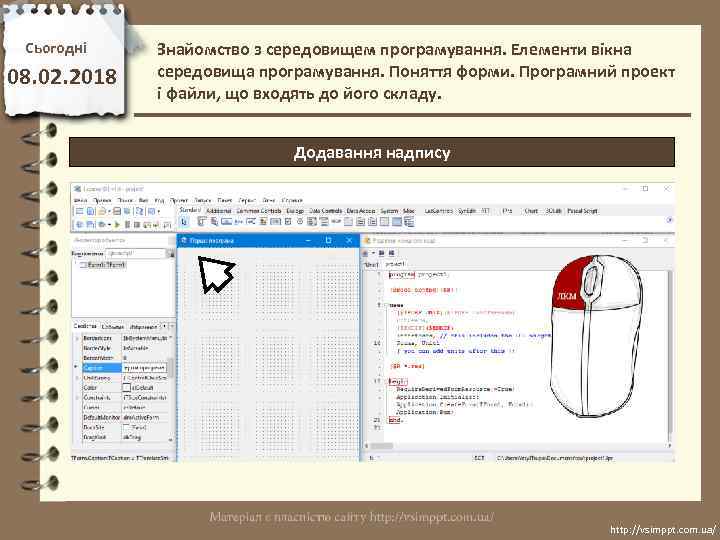Switch to the Data Access palette tab
The width and height of the screenshot is (720, 540).
pos(361,211)
